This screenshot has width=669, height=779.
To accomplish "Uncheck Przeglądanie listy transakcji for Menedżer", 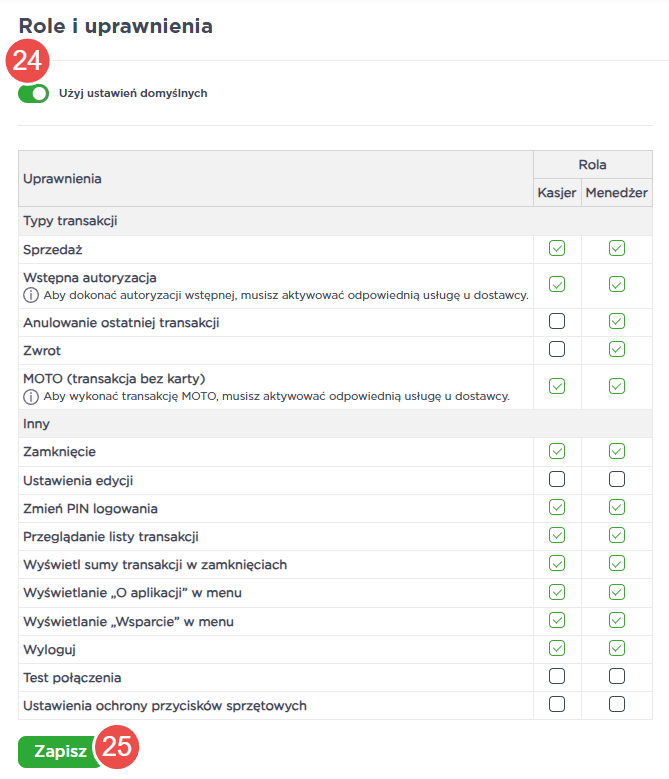I will coord(617,535).
